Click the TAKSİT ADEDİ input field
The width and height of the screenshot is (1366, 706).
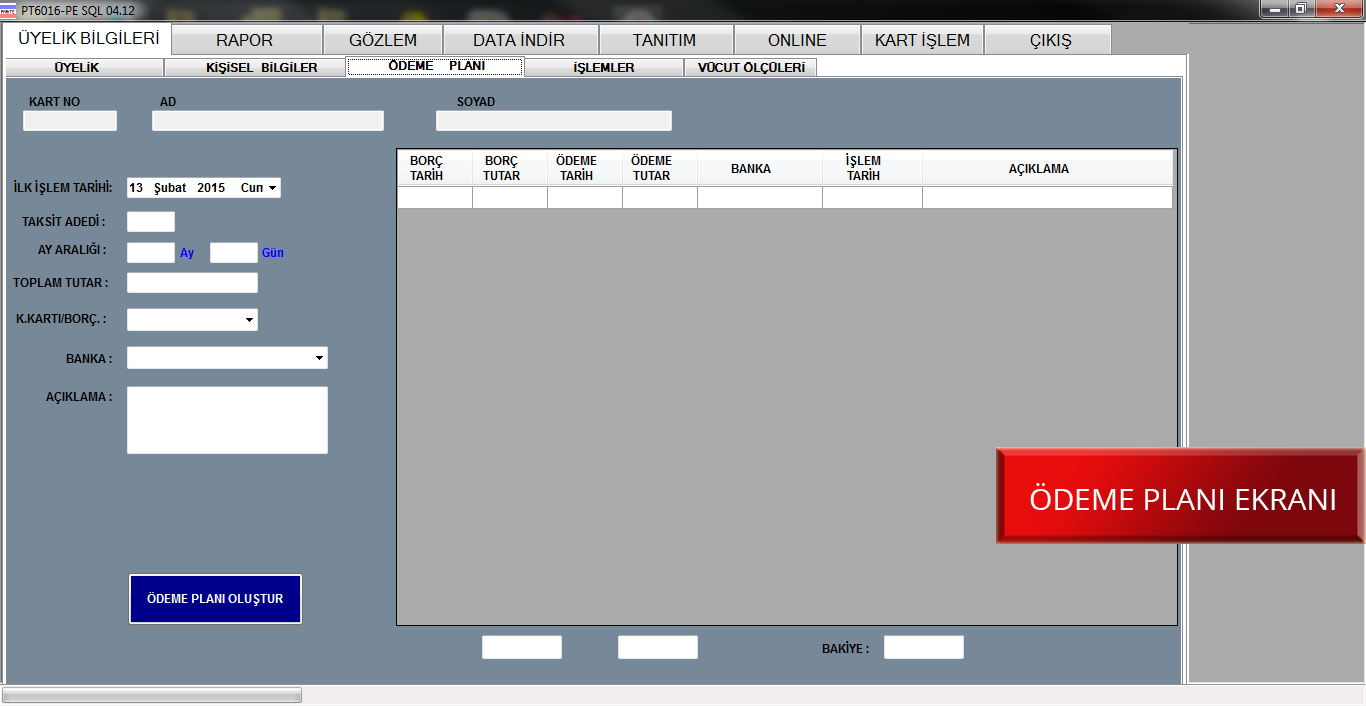[x=151, y=222]
